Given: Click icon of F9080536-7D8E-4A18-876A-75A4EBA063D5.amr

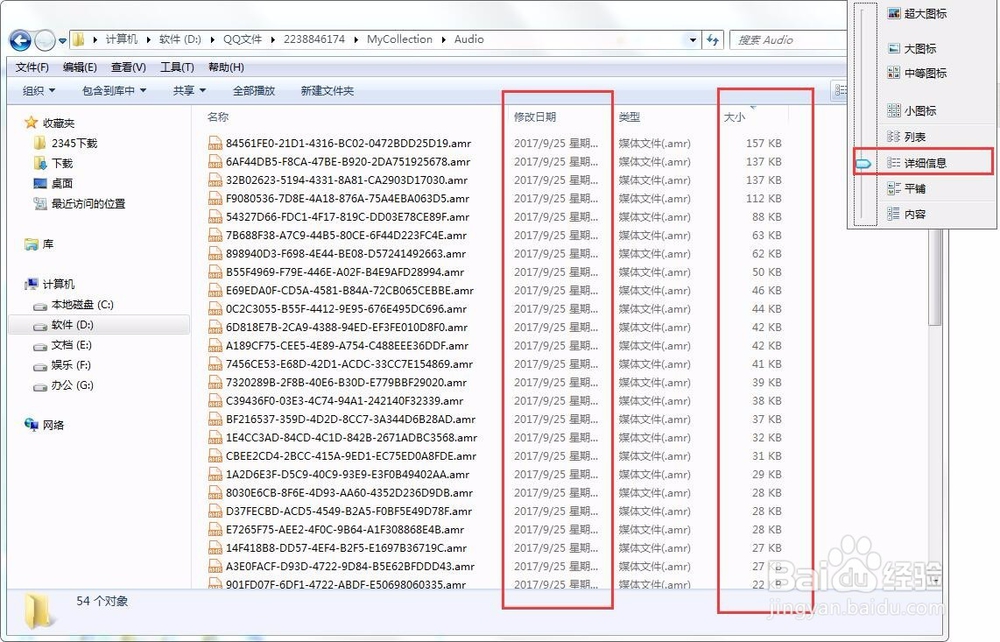Looking at the screenshot, I should pyautogui.click(x=215, y=198).
